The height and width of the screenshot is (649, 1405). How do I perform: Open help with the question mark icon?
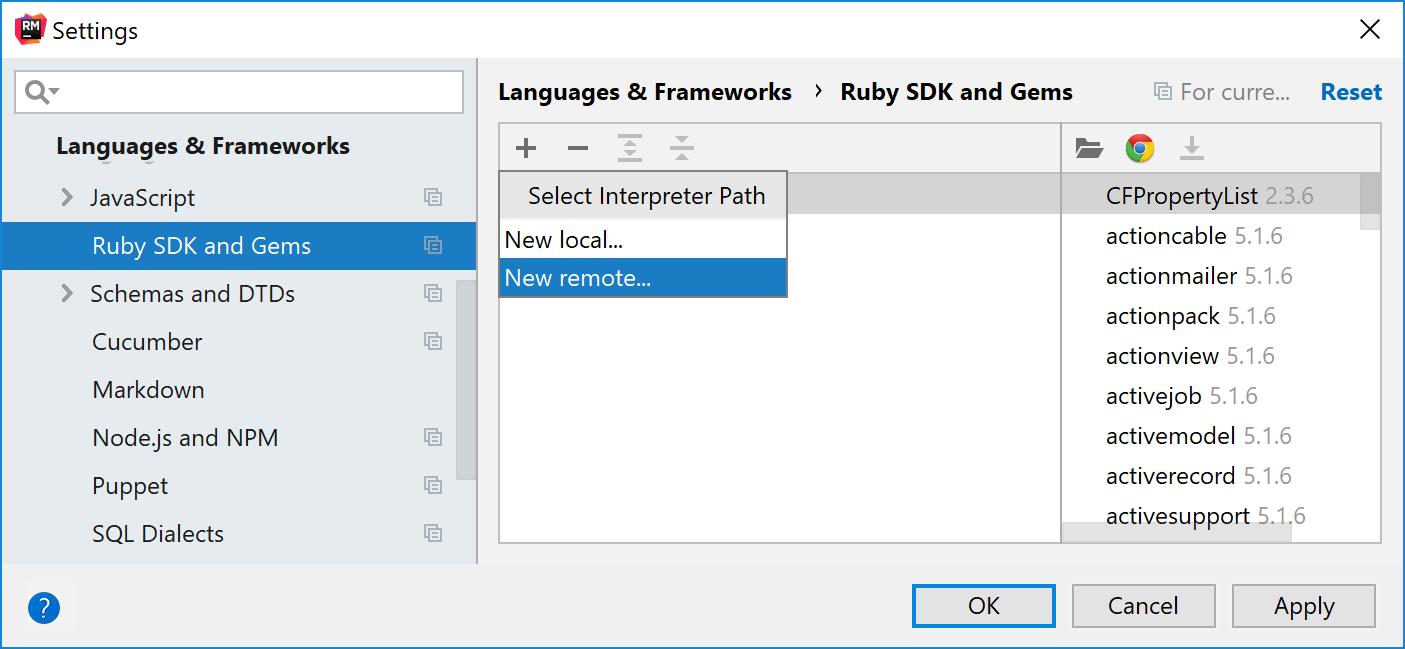[44, 607]
